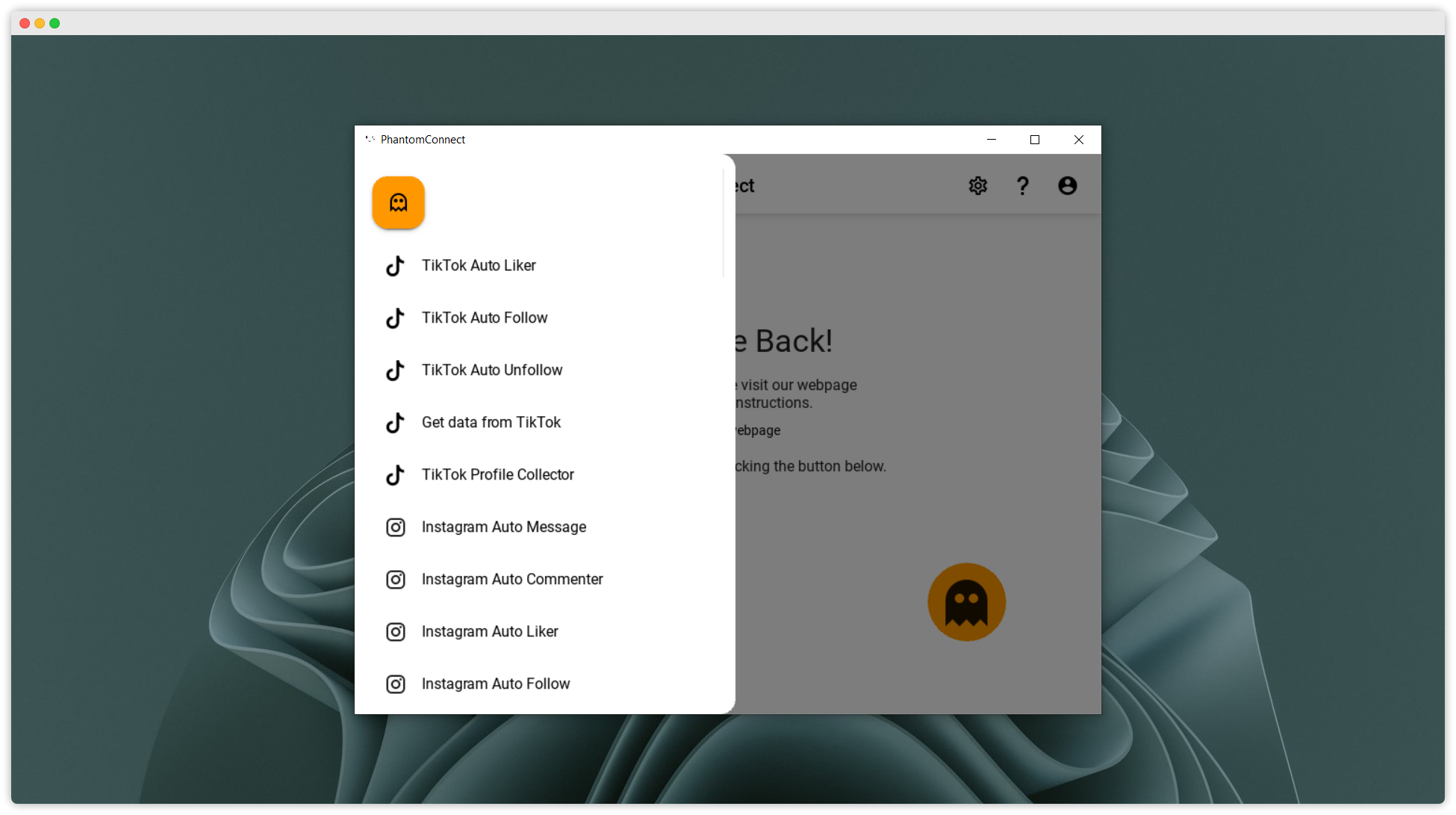Click PhantomConnect title bar app icon
Viewport: 1456px width, 815px height.
point(370,139)
